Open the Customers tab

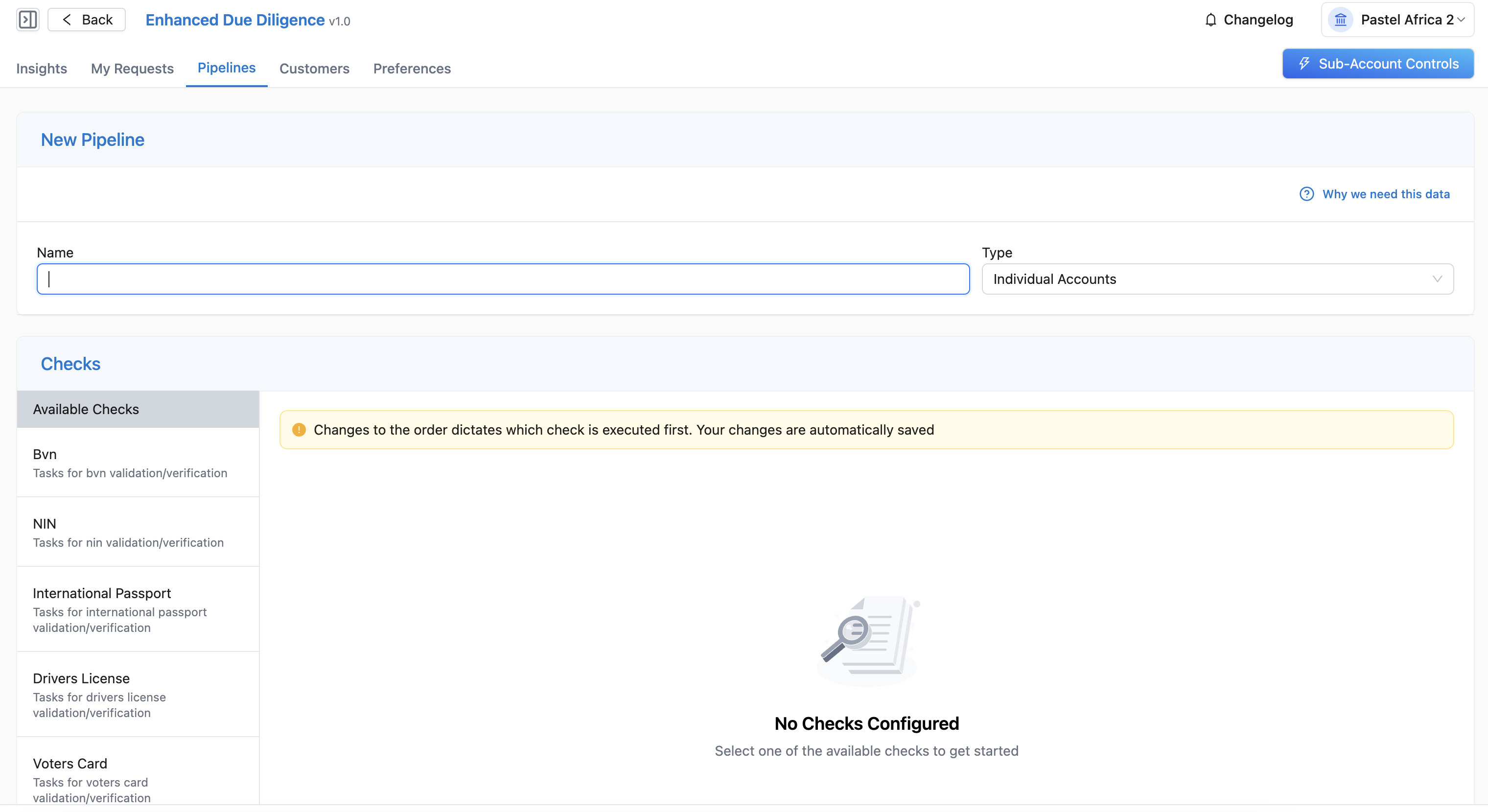click(x=314, y=69)
